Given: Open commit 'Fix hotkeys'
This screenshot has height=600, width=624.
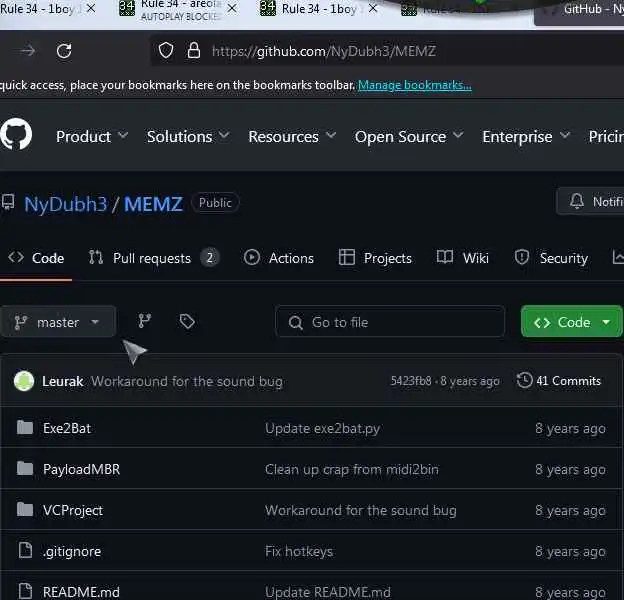Looking at the screenshot, I should click(x=299, y=551).
